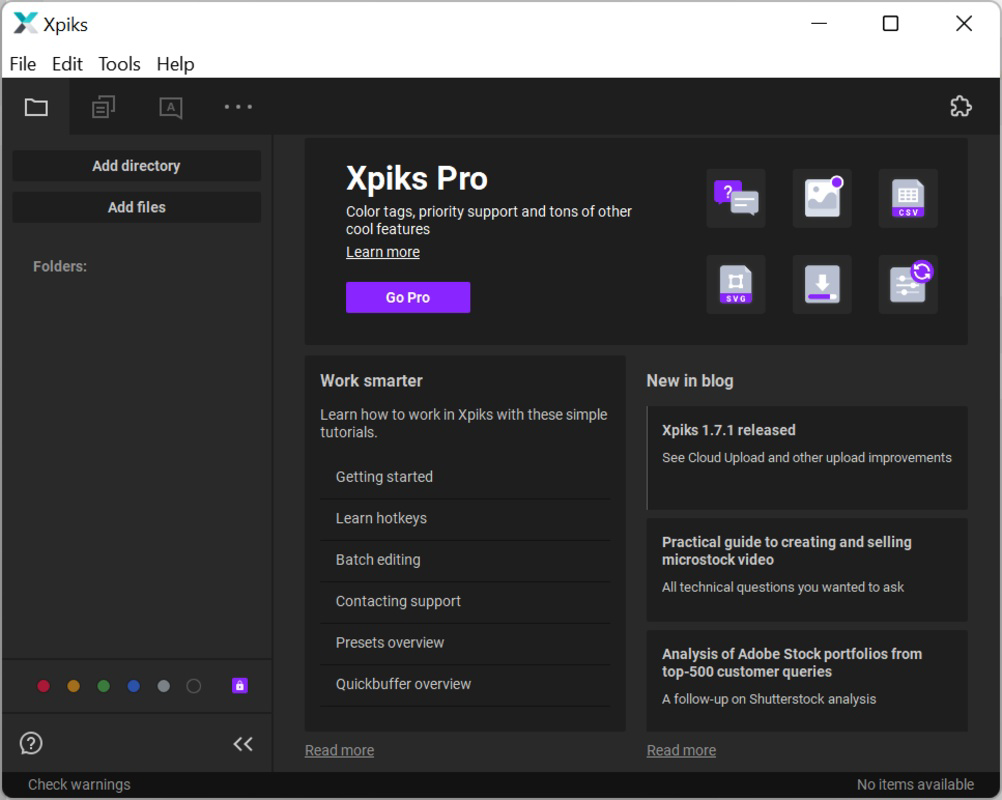Open the Contacting support tutorial

point(465,601)
